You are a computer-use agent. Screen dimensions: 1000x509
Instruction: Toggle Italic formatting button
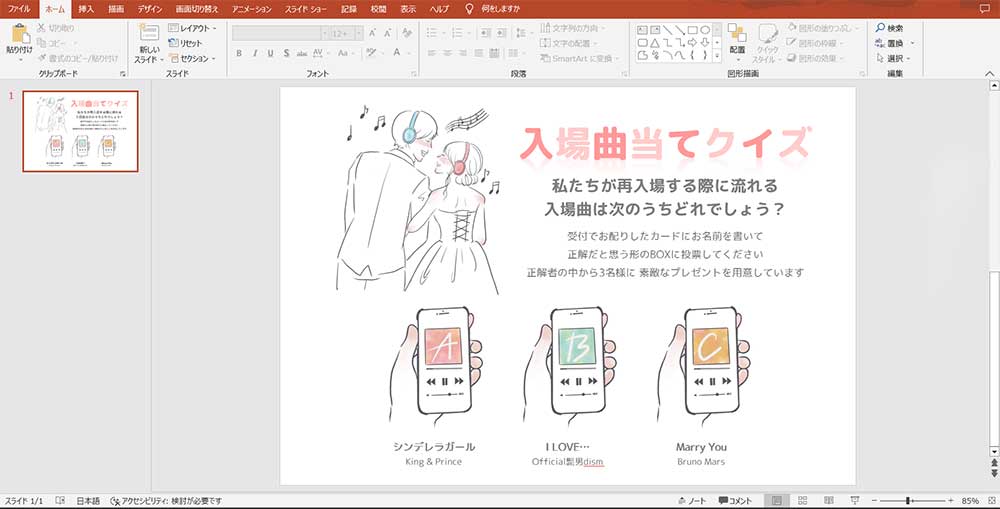255,53
